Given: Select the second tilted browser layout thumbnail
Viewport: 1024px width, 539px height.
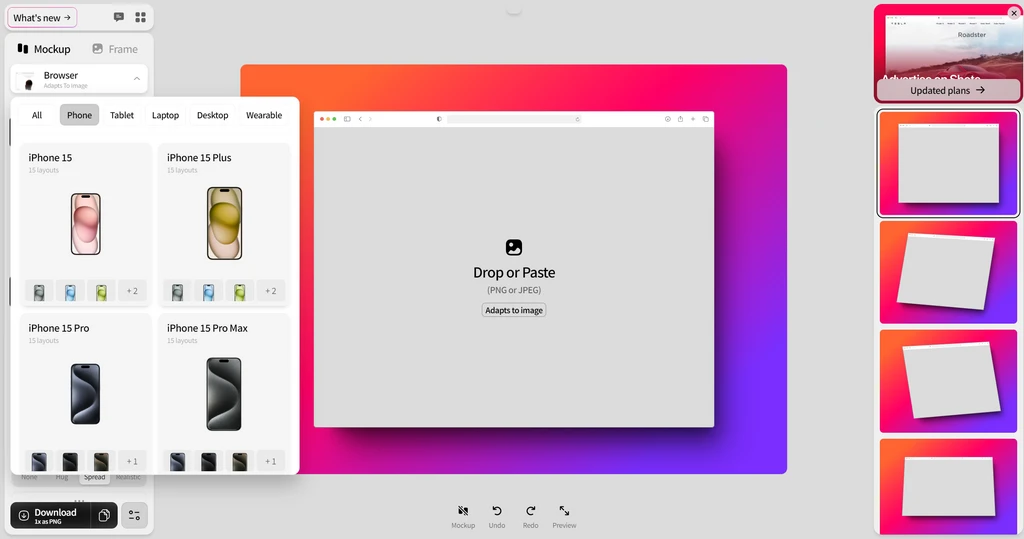Looking at the screenshot, I should tap(948, 381).
